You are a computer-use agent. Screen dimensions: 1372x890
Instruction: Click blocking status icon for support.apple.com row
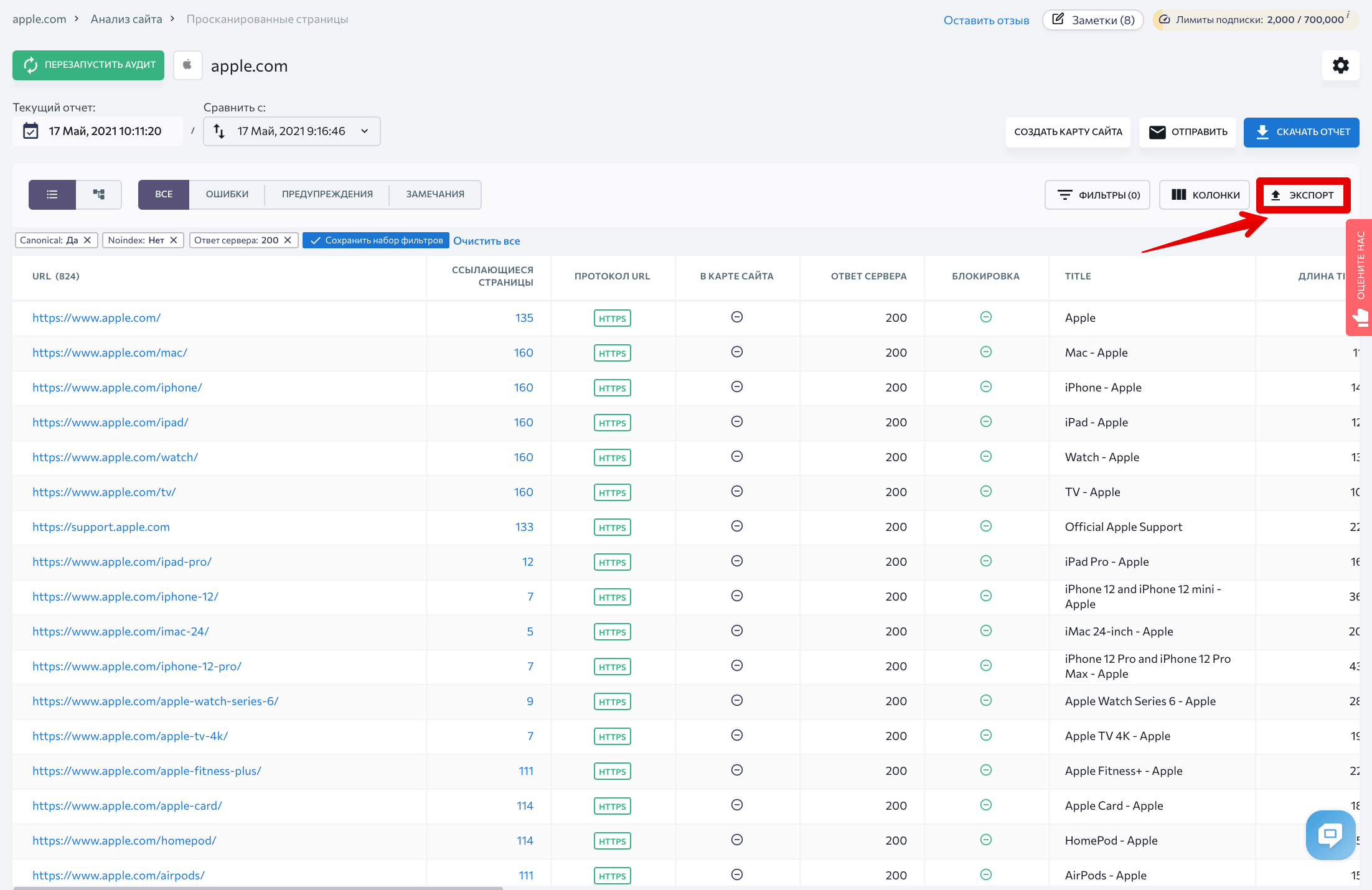point(986,527)
